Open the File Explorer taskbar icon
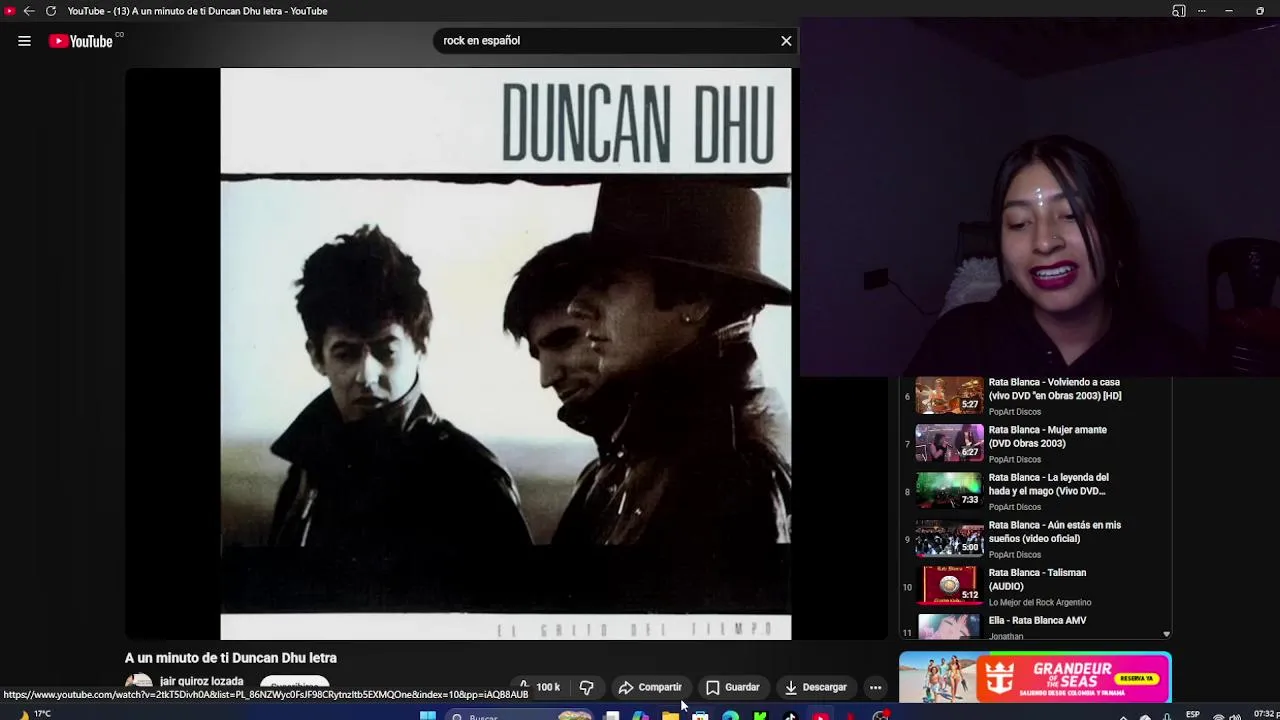The image size is (1280, 720). [x=670, y=716]
